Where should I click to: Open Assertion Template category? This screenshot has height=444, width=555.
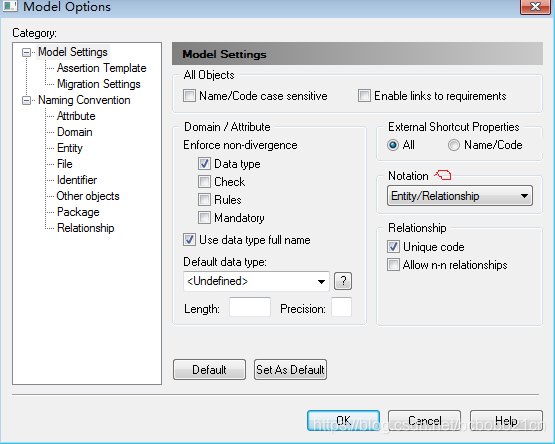(x=102, y=68)
